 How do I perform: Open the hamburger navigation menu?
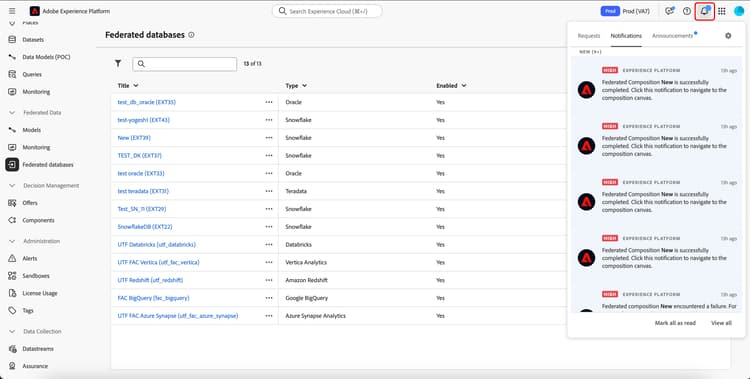[12, 11]
